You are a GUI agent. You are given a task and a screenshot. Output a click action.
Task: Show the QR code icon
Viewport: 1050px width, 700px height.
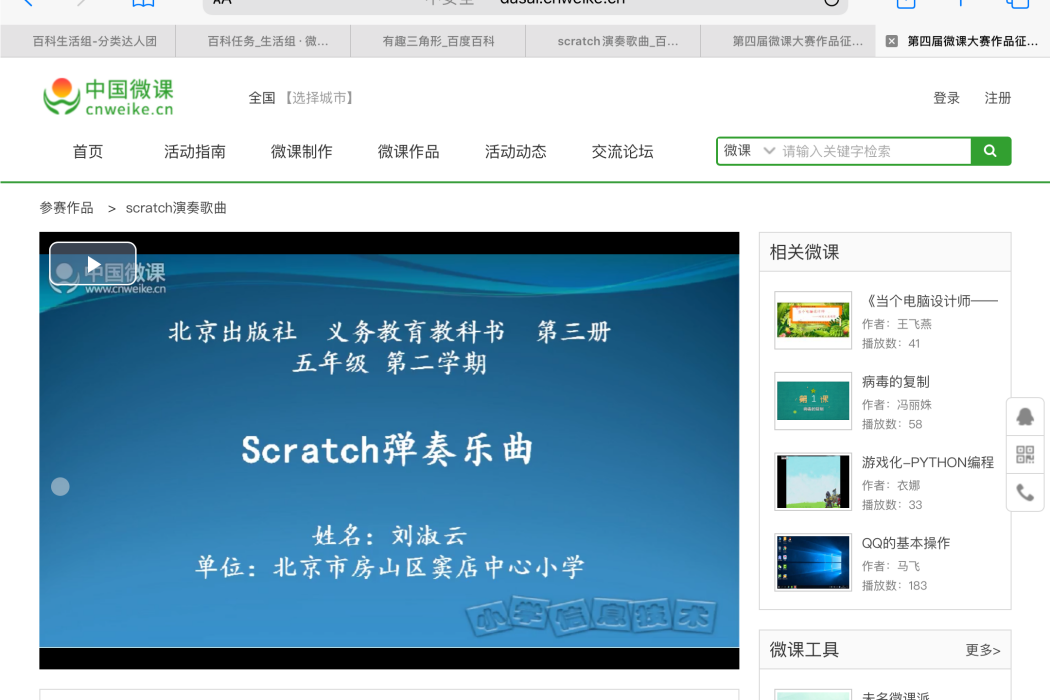(1025, 455)
